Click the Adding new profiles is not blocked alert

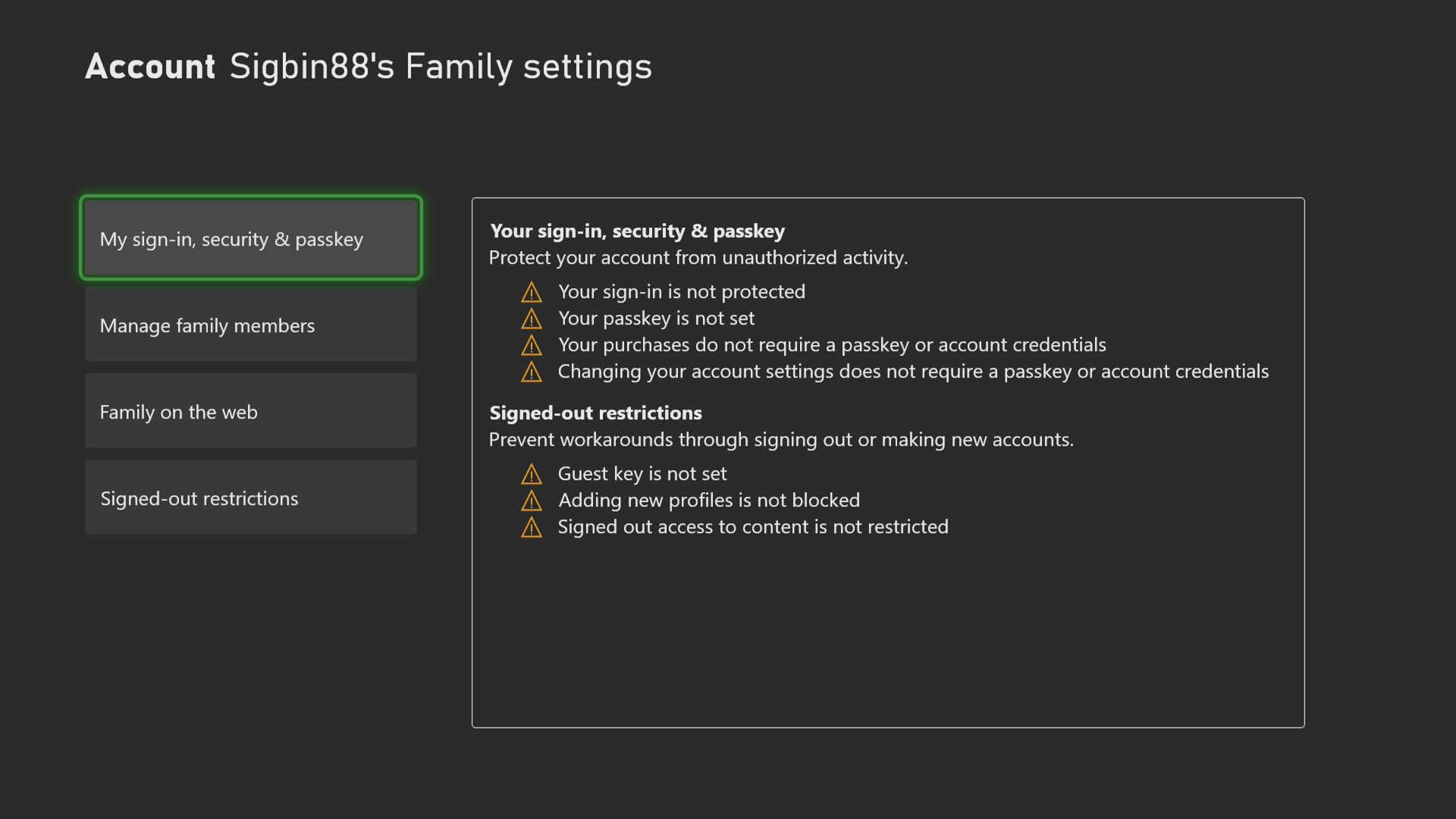click(709, 500)
